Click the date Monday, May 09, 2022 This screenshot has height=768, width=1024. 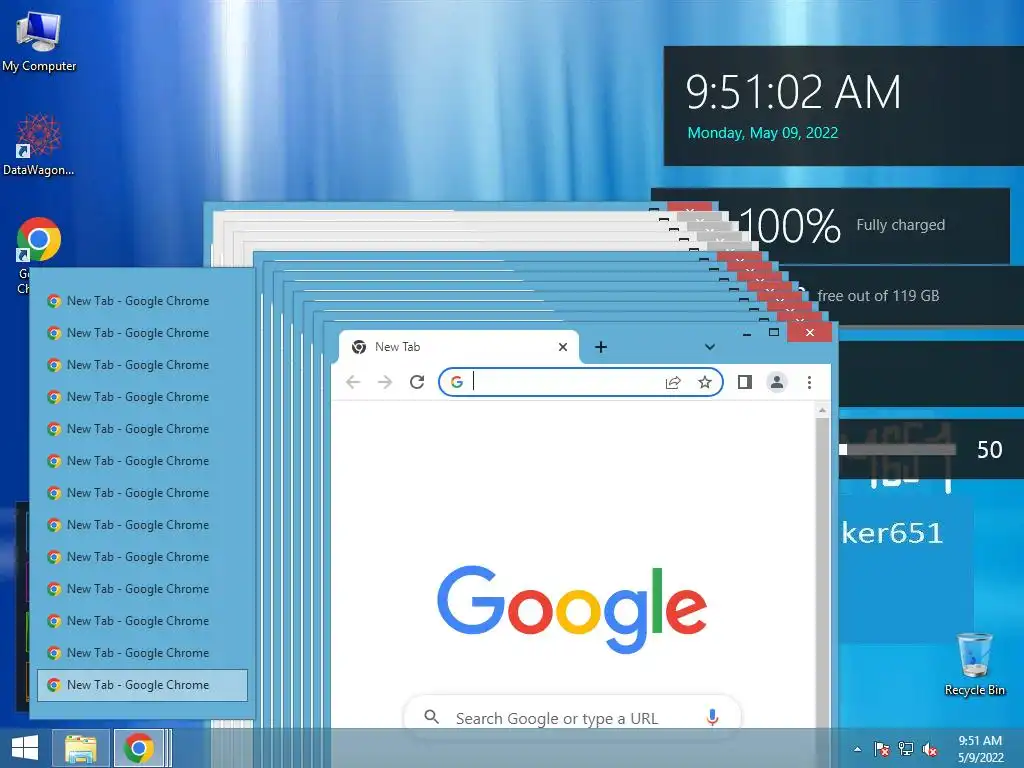tap(763, 133)
